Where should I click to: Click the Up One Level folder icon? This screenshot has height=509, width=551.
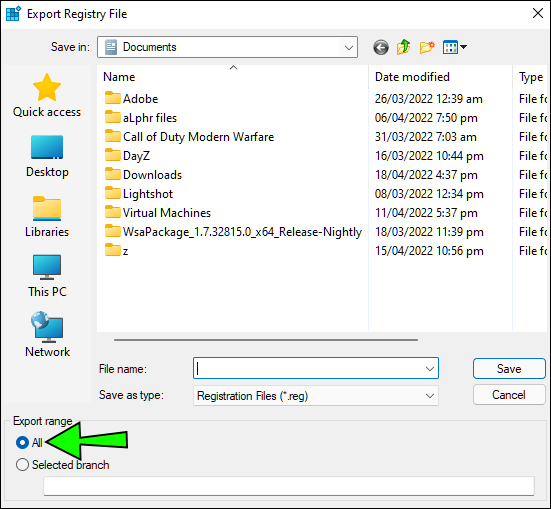pos(404,47)
